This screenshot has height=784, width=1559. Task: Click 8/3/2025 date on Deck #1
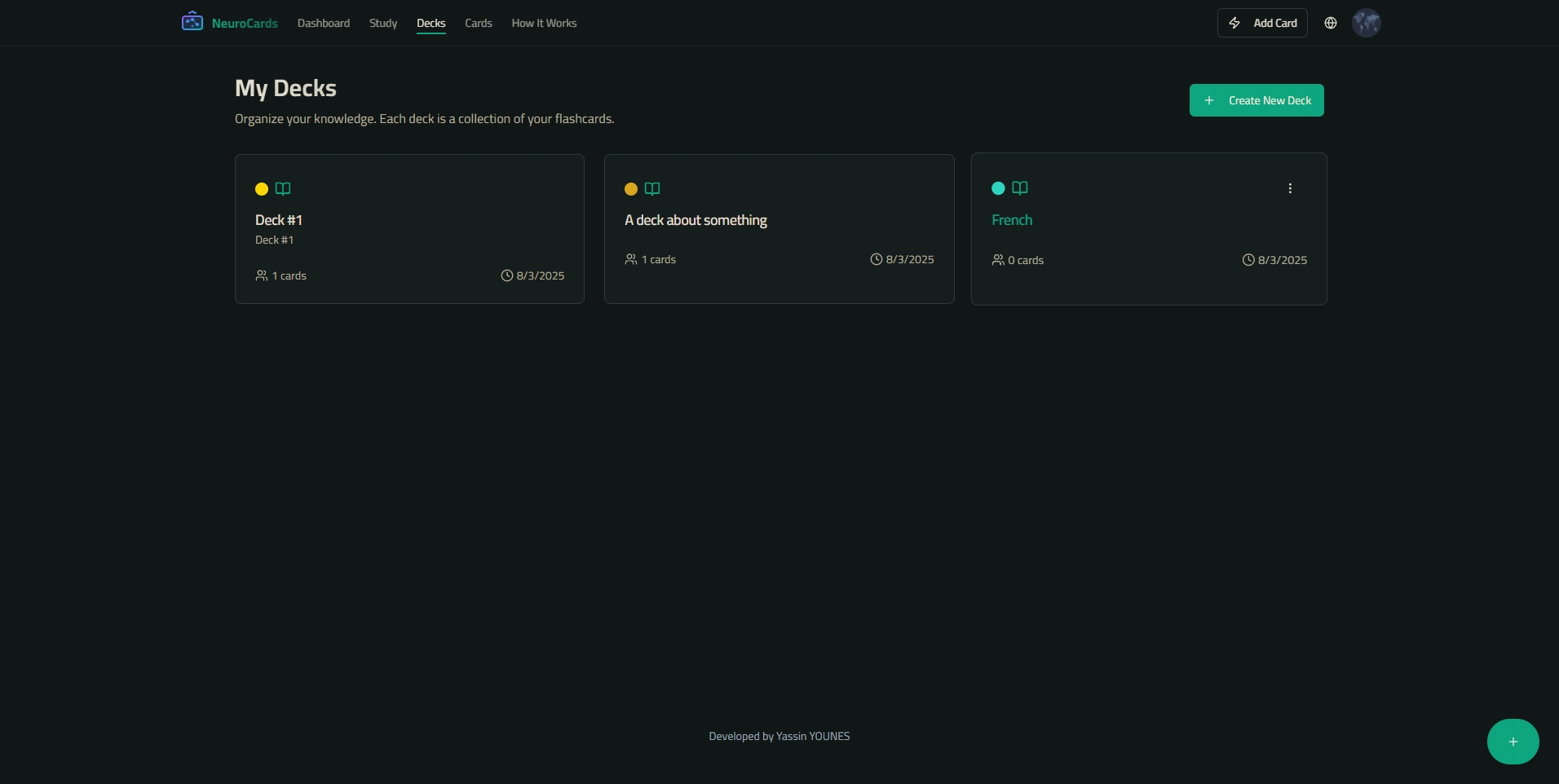point(541,275)
